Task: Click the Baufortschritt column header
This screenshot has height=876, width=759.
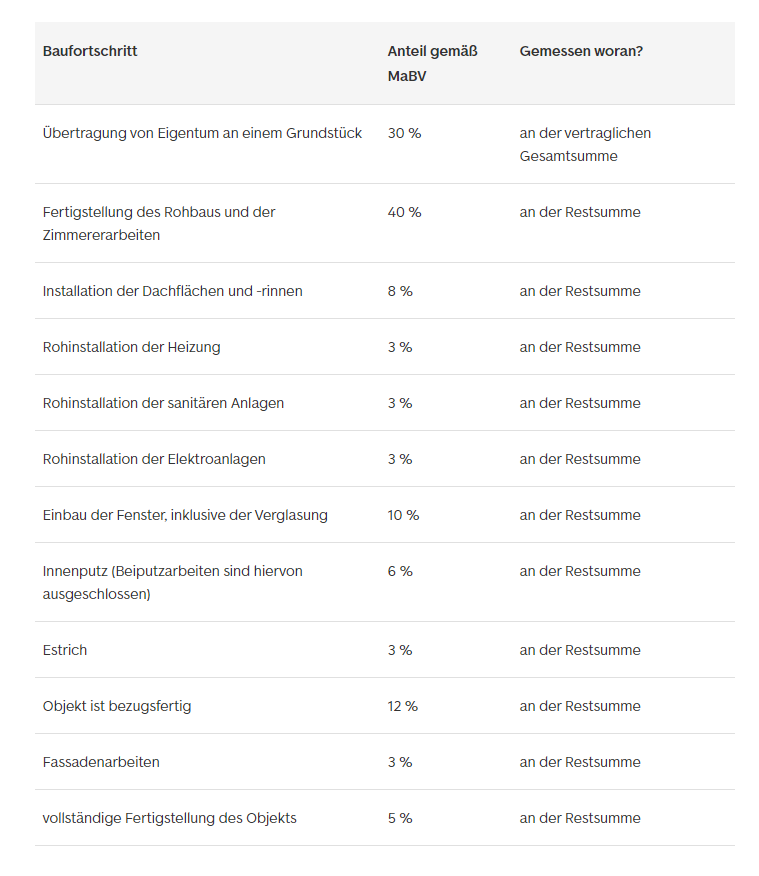Action: pyautogui.click(x=90, y=51)
